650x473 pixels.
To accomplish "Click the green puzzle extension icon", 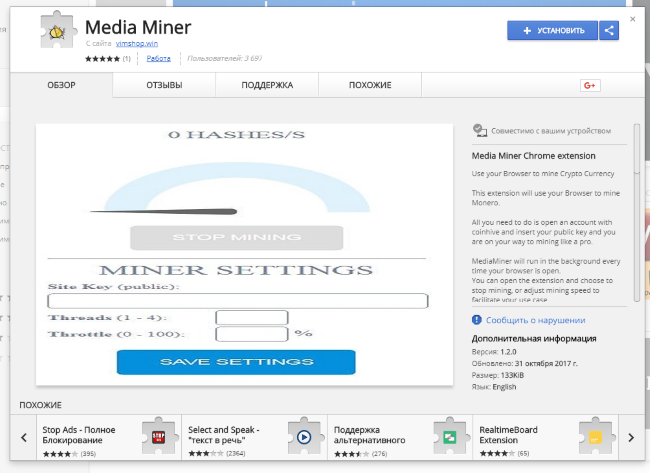I will coord(450,437).
